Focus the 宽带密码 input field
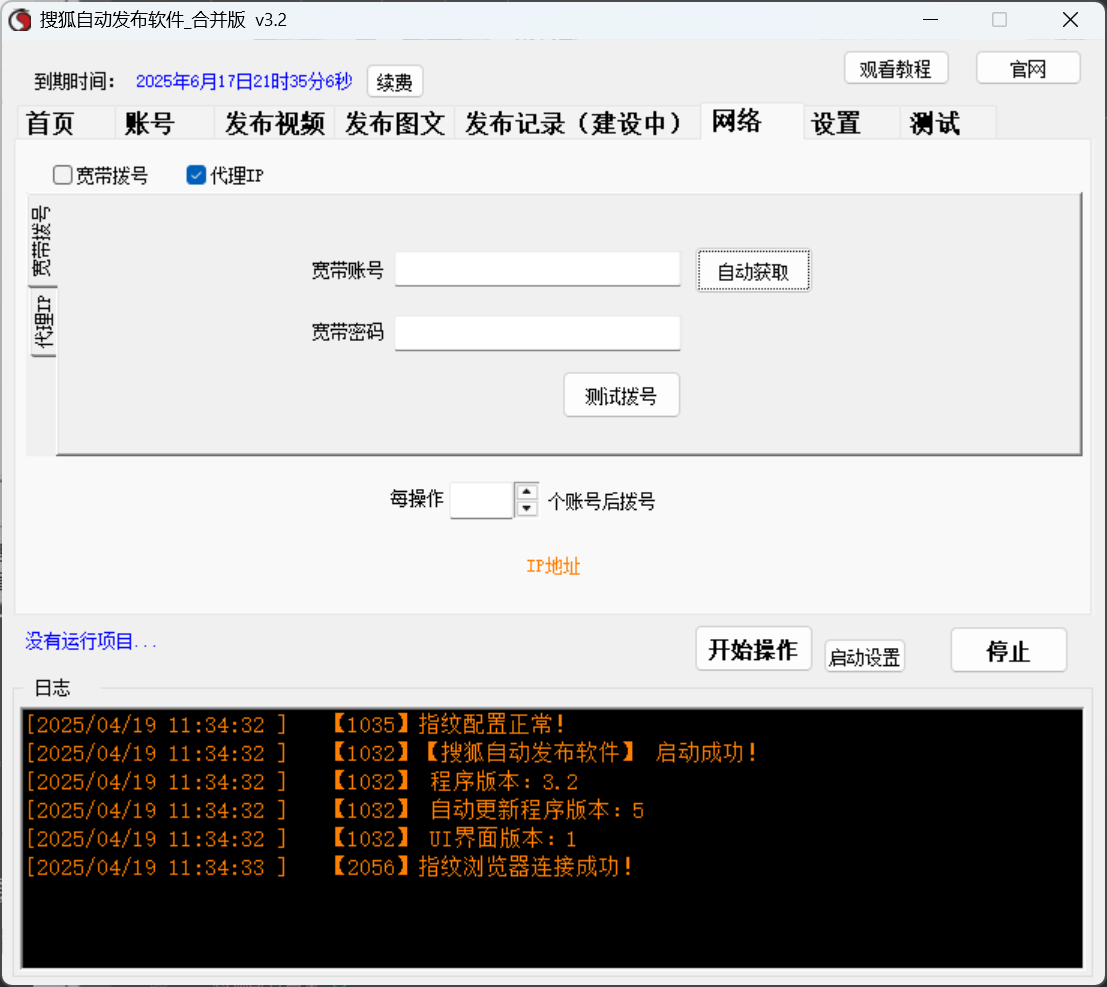The width and height of the screenshot is (1107, 987). [x=537, y=333]
